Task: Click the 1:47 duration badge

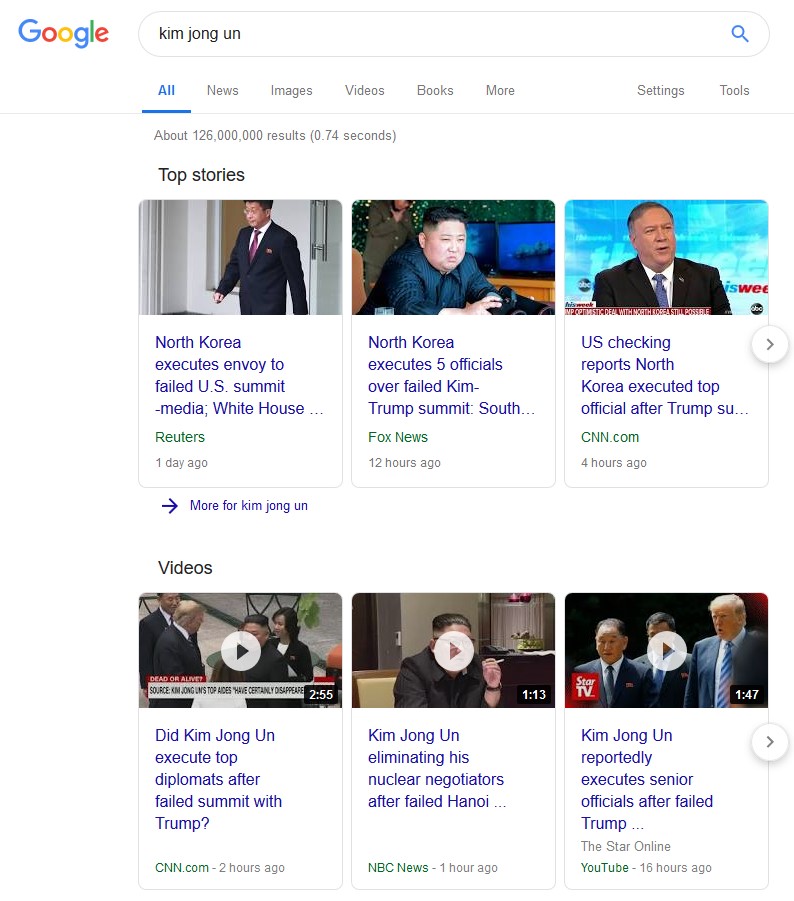Action: (747, 694)
